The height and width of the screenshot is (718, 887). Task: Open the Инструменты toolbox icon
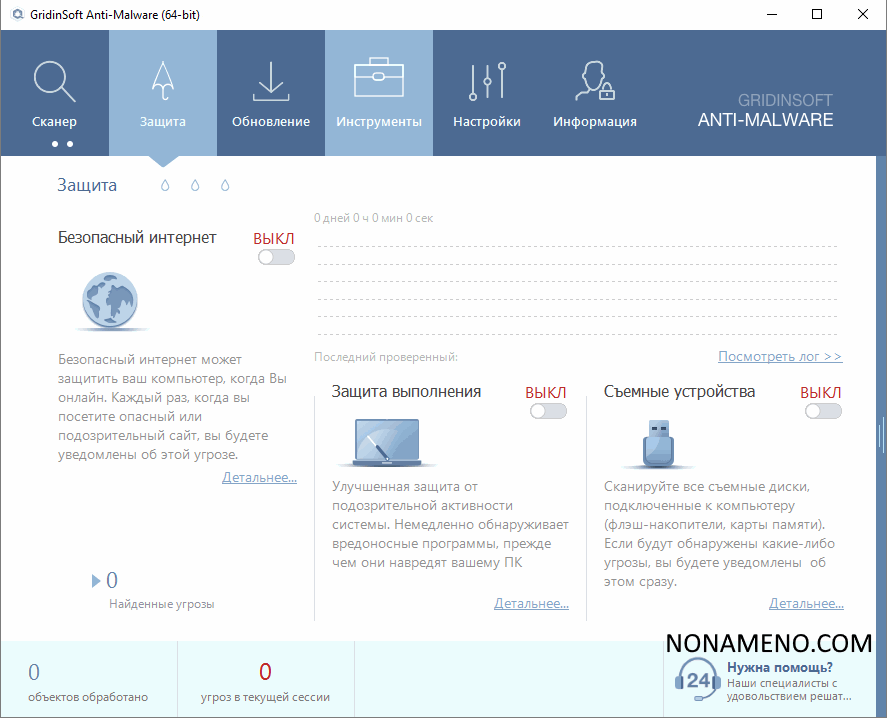(x=378, y=79)
